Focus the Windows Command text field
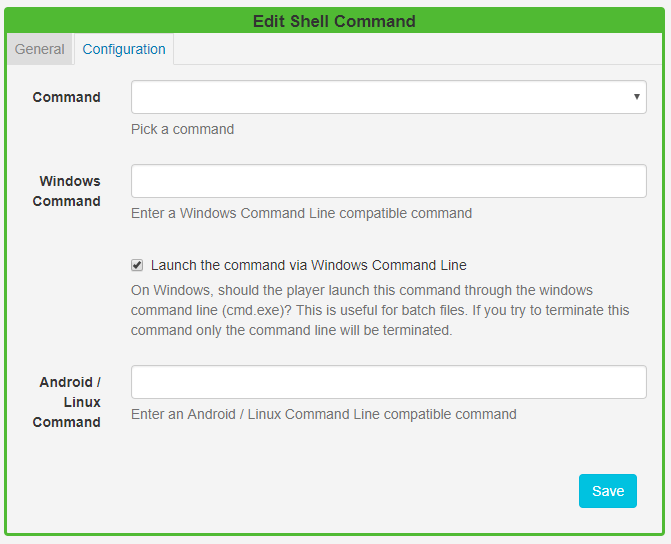The width and height of the screenshot is (671, 544). 388,181
